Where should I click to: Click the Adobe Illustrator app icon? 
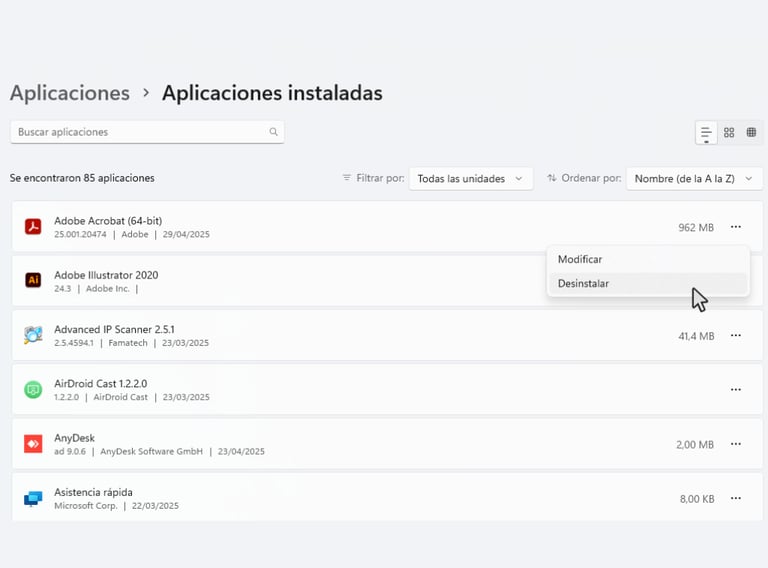pyautogui.click(x=33, y=280)
